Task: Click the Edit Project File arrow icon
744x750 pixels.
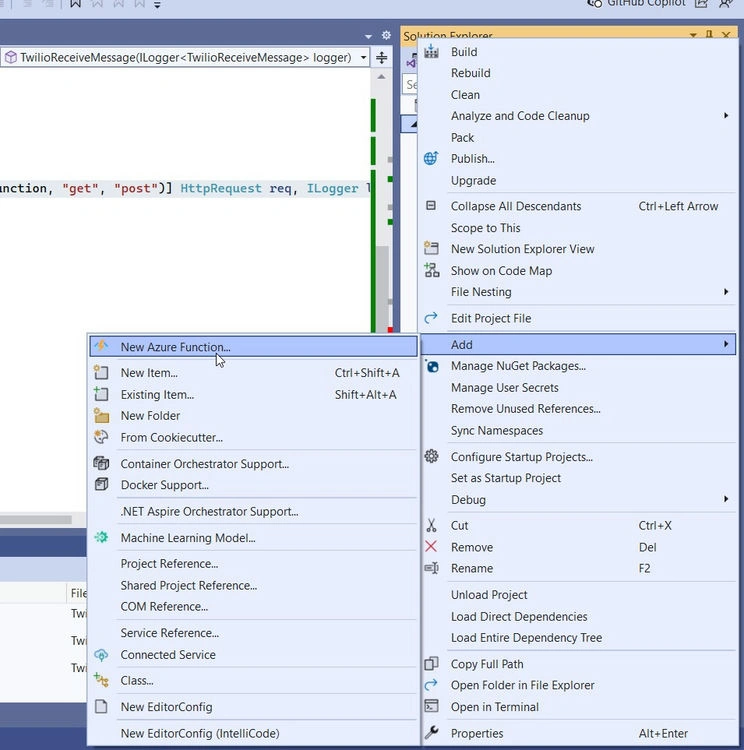Action: click(x=431, y=317)
